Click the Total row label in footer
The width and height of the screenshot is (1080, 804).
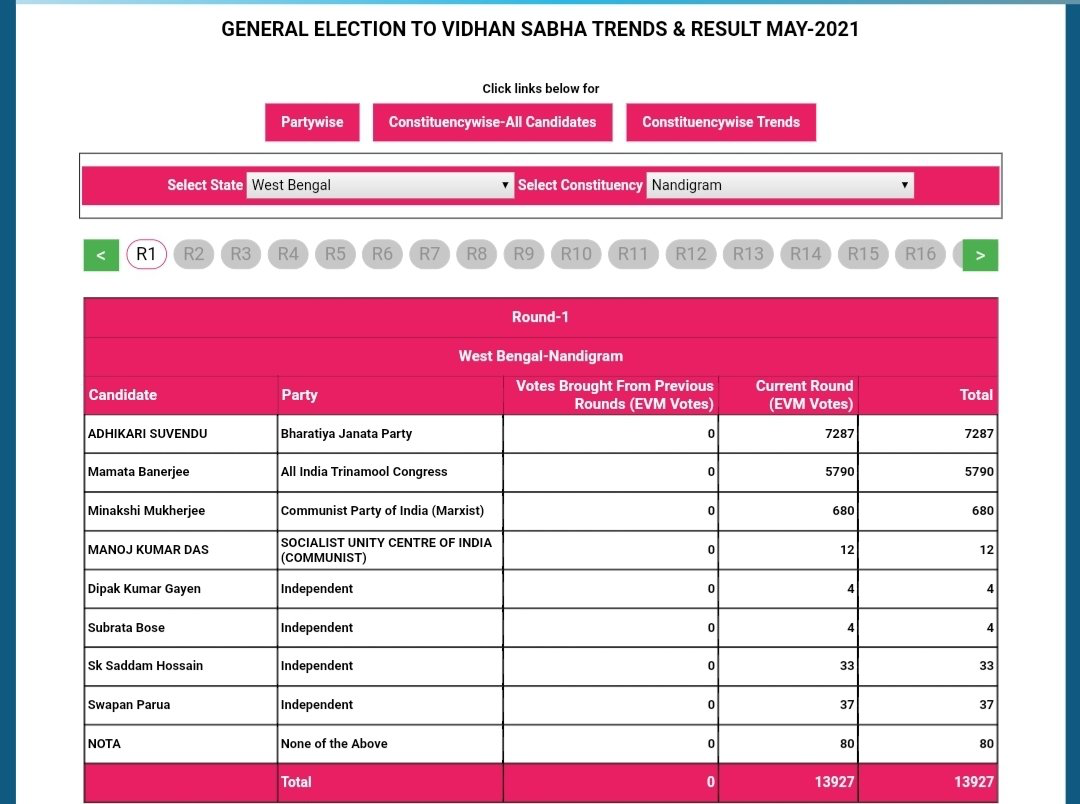[x=296, y=782]
